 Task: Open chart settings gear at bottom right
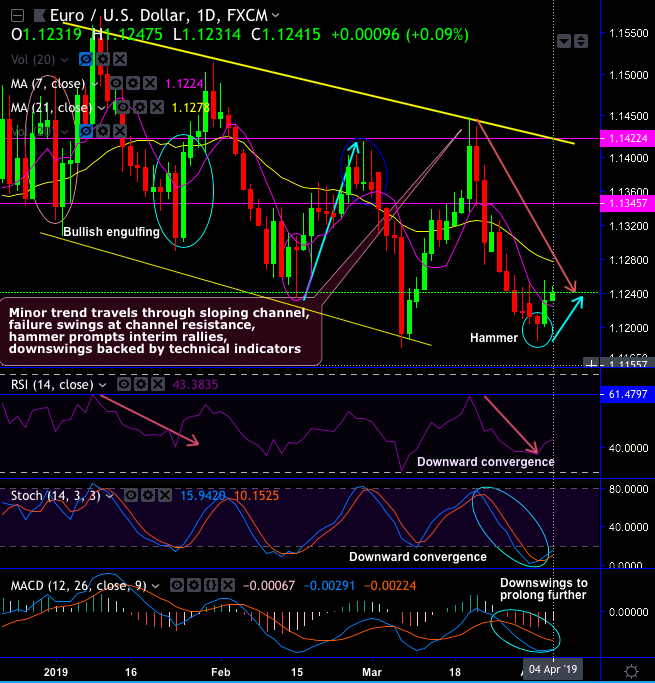coord(631,671)
